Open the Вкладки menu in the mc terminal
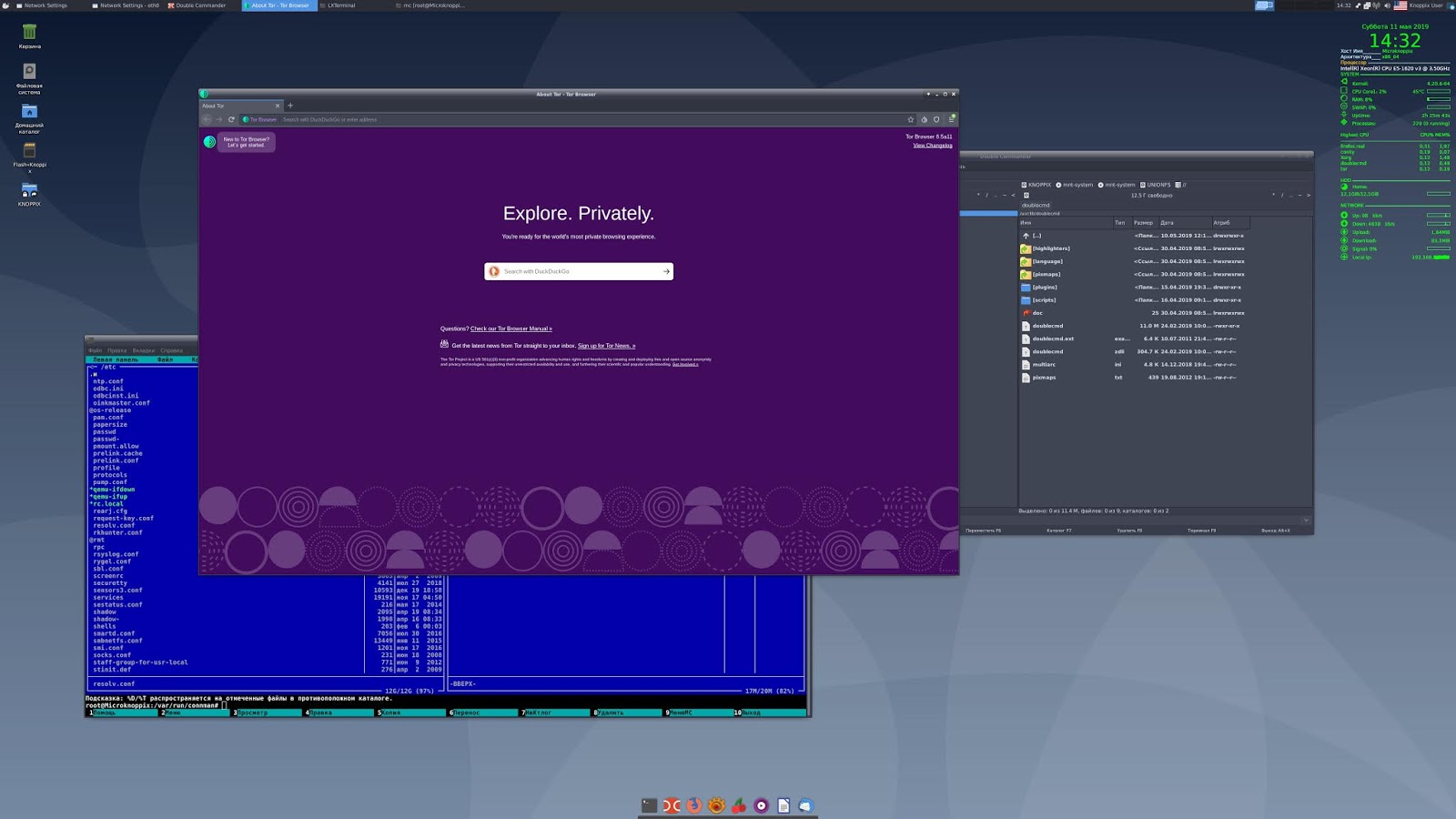This screenshot has height=819, width=1456. coord(144,350)
